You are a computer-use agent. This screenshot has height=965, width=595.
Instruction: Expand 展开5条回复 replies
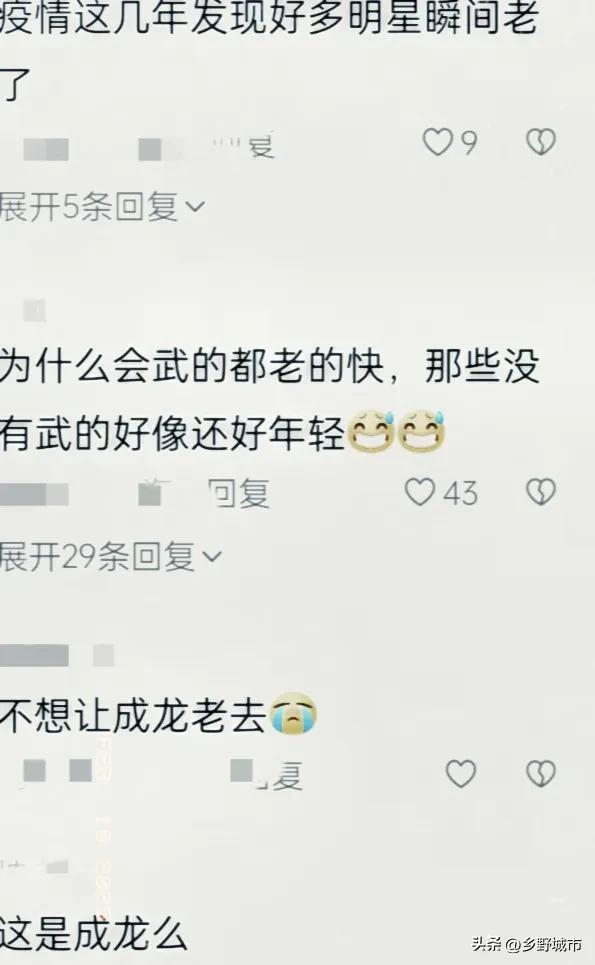click(x=101, y=206)
